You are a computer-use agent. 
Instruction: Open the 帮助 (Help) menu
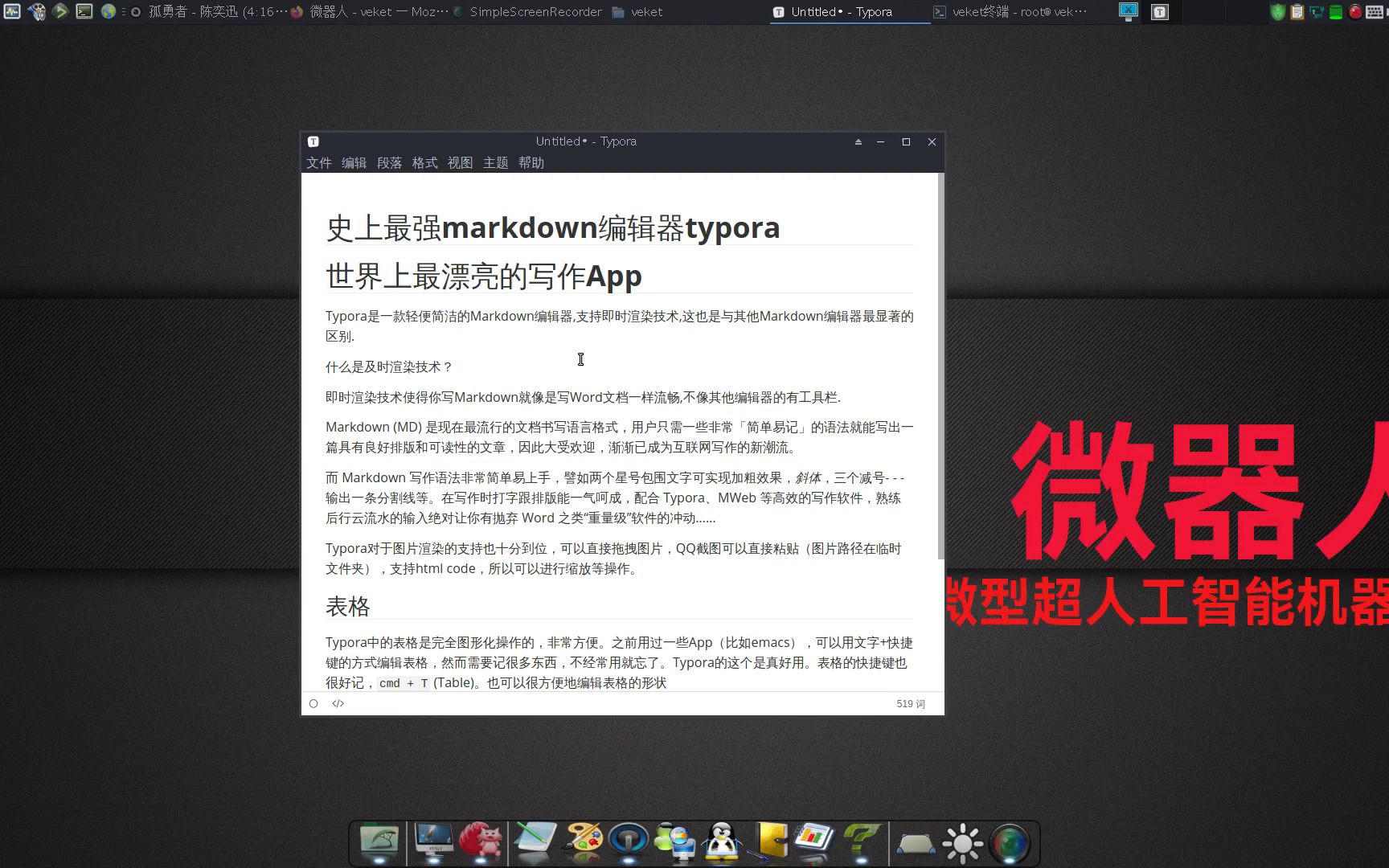tap(531, 162)
